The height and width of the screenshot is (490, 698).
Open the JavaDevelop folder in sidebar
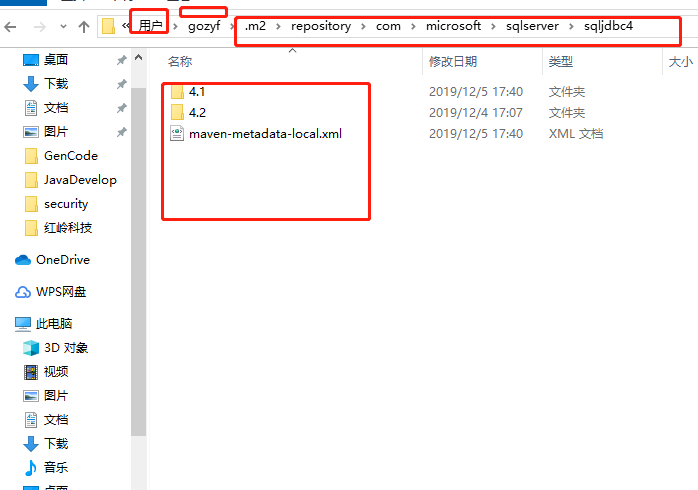point(80,180)
